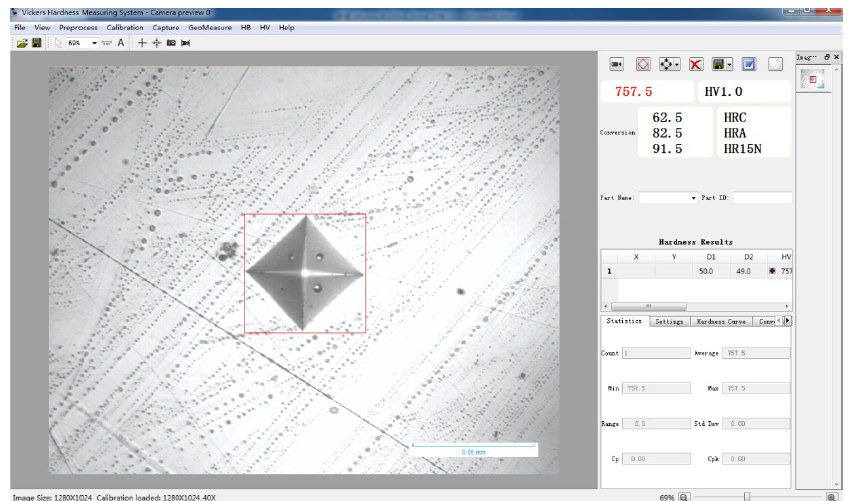Open the Part Name combo box
The width and height of the screenshot is (849, 501).
point(668,198)
